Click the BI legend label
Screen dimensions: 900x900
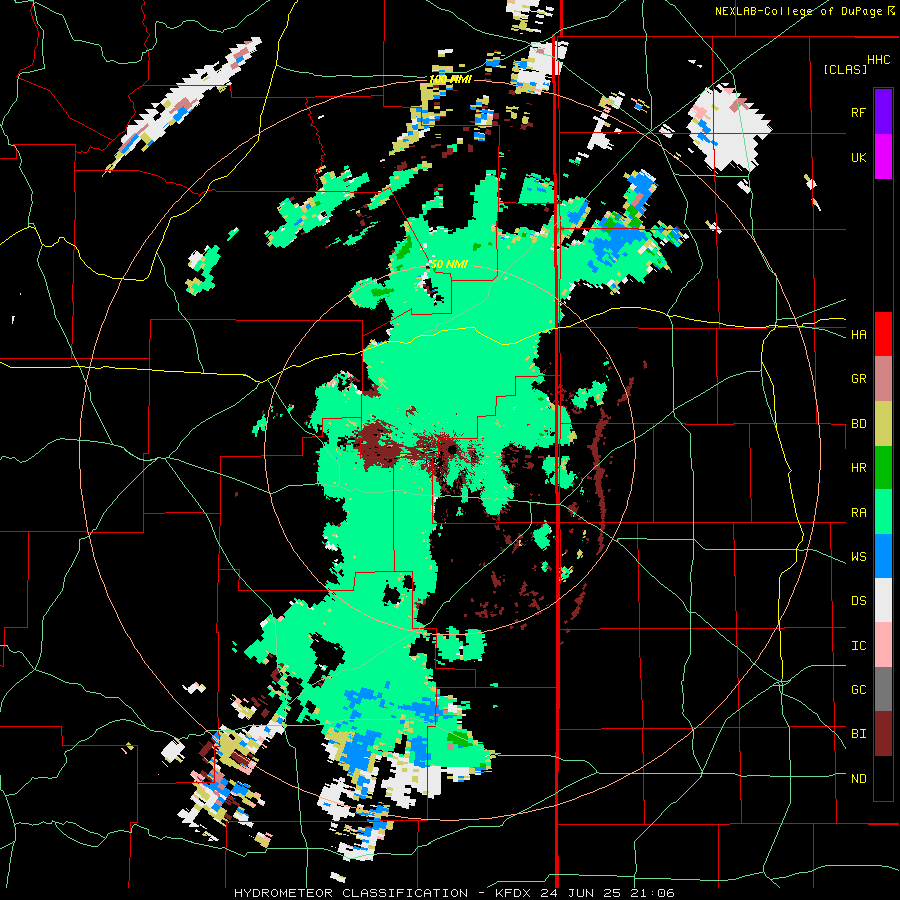click(858, 734)
